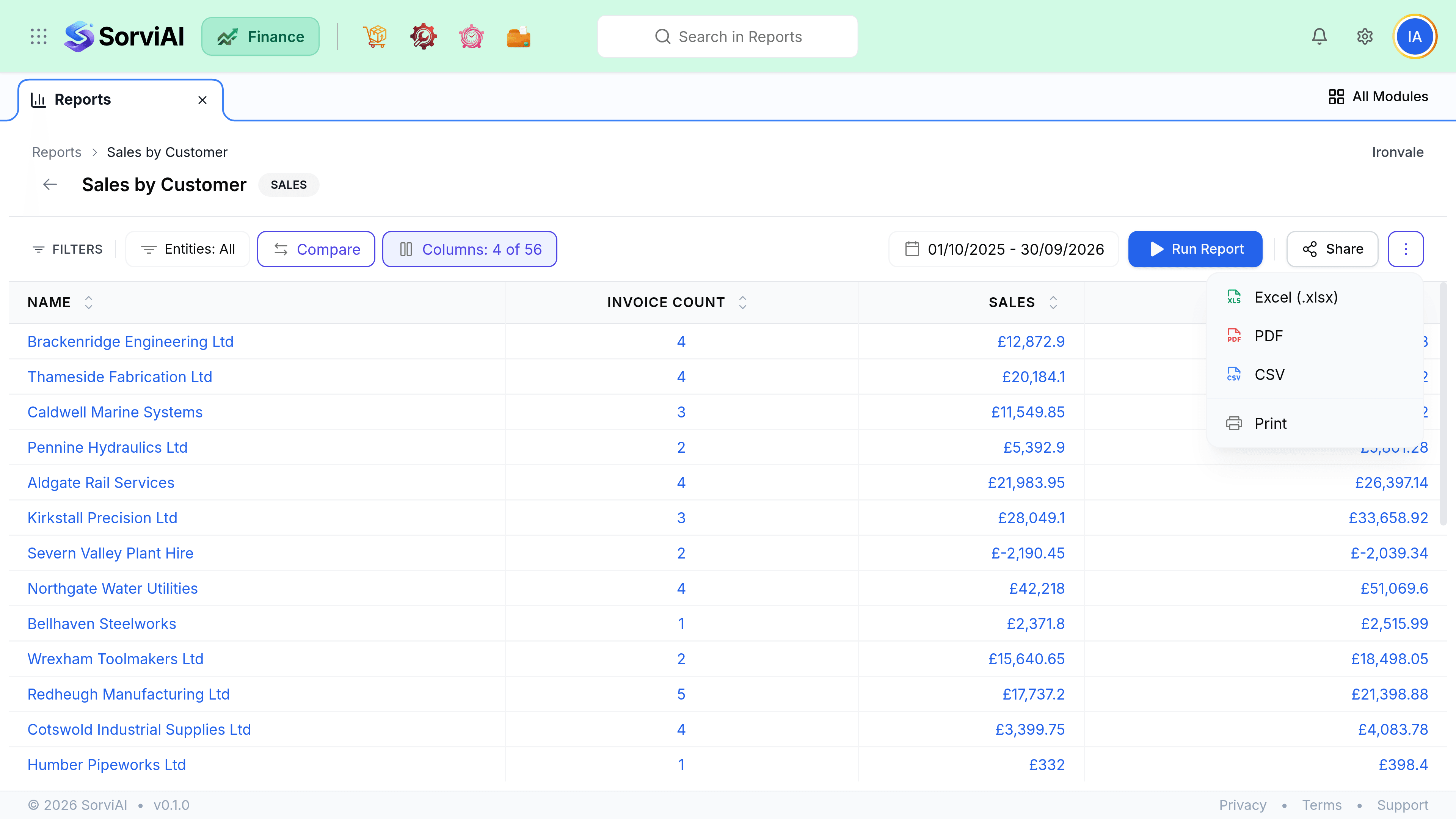The width and height of the screenshot is (1456, 819).
Task: Open Pennine Hydraulics Ltd customer
Action: coord(107,448)
